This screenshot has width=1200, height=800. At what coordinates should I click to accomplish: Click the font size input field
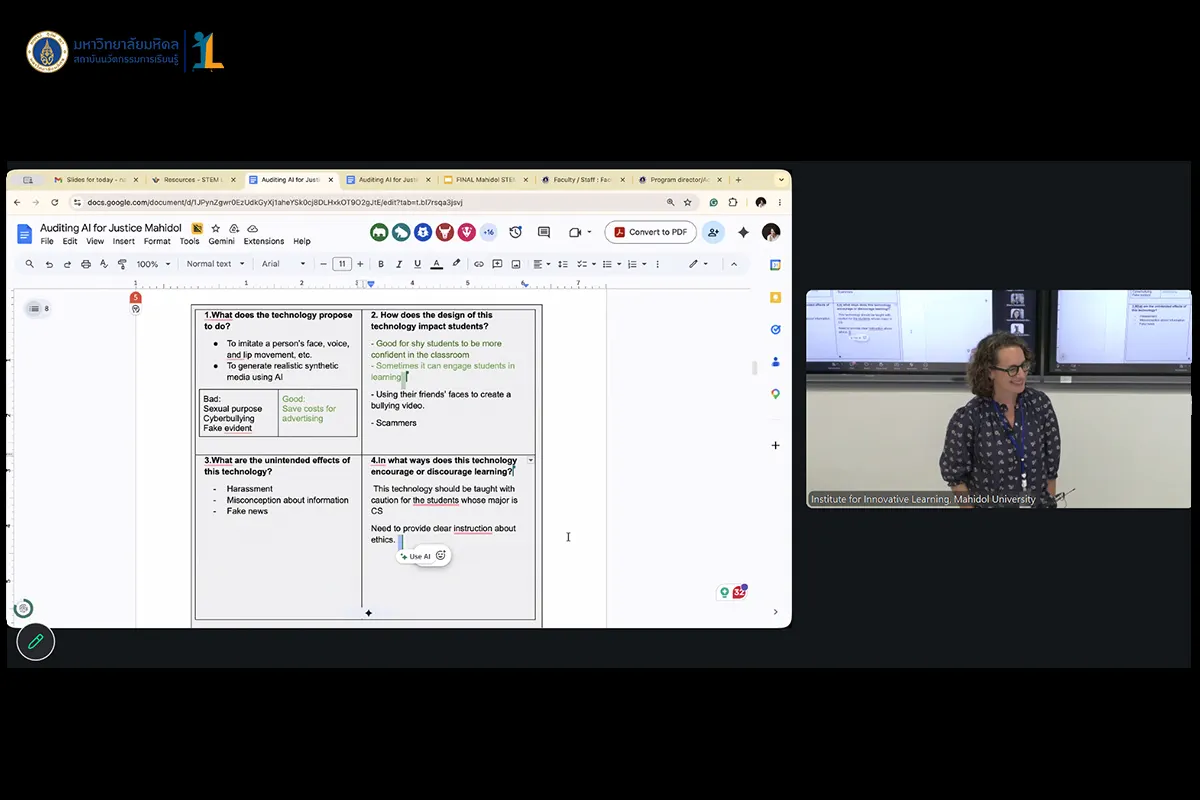[x=342, y=264]
